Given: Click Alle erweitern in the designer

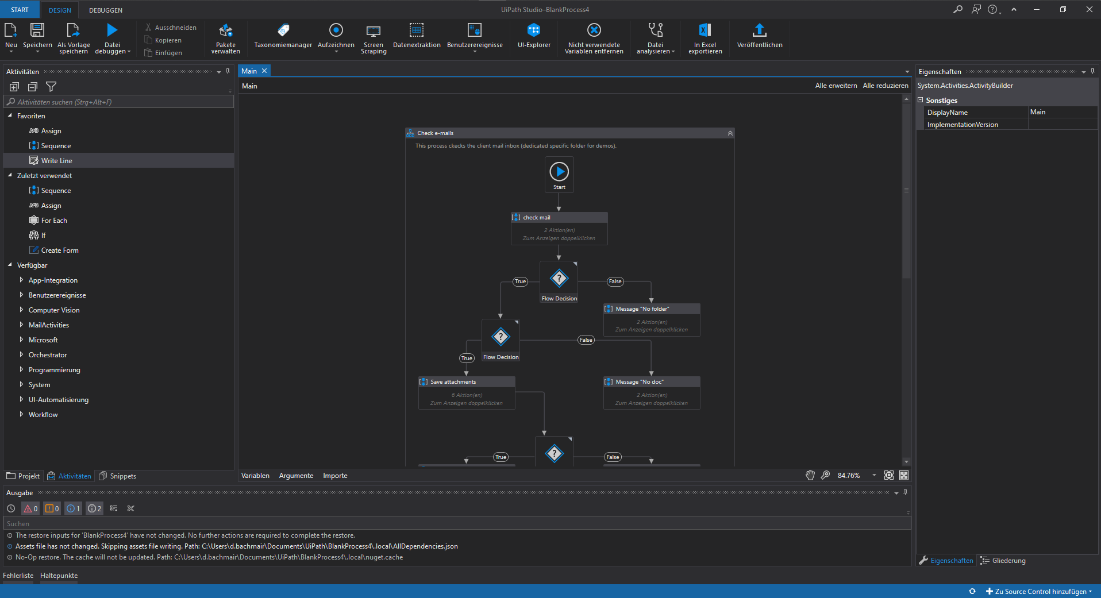Looking at the screenshot, I should (x=836, y=86).
